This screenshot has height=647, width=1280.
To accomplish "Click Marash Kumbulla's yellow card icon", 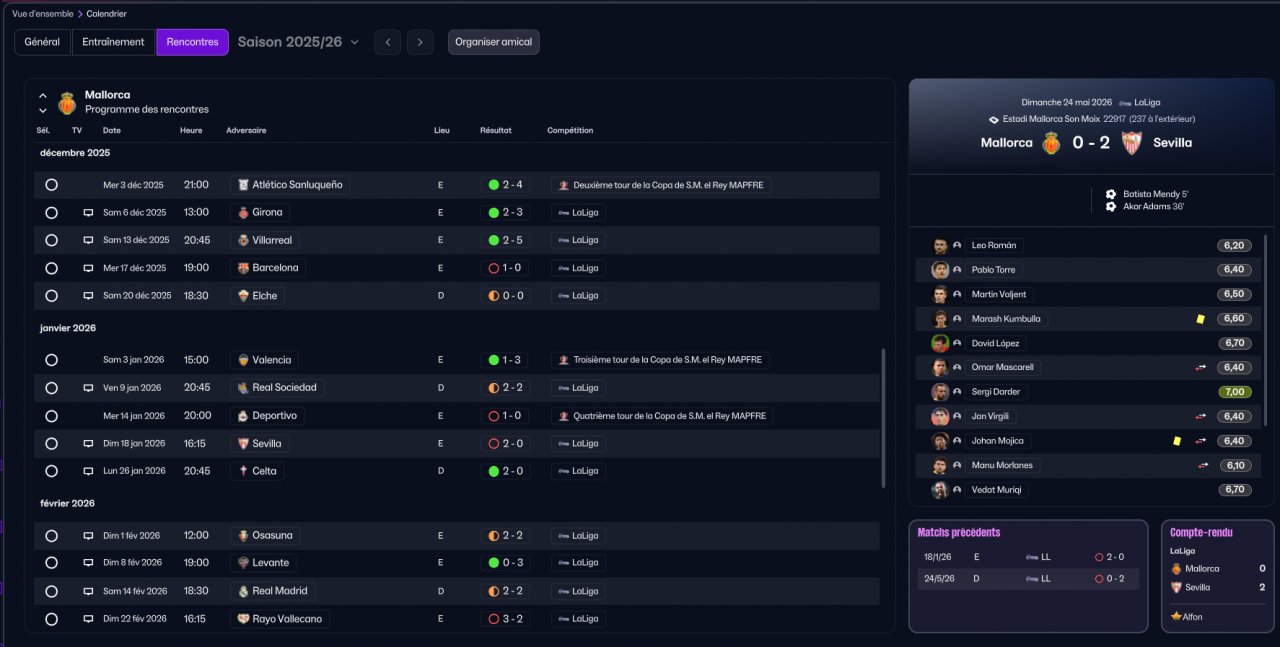I will (x=1200, y=319).
